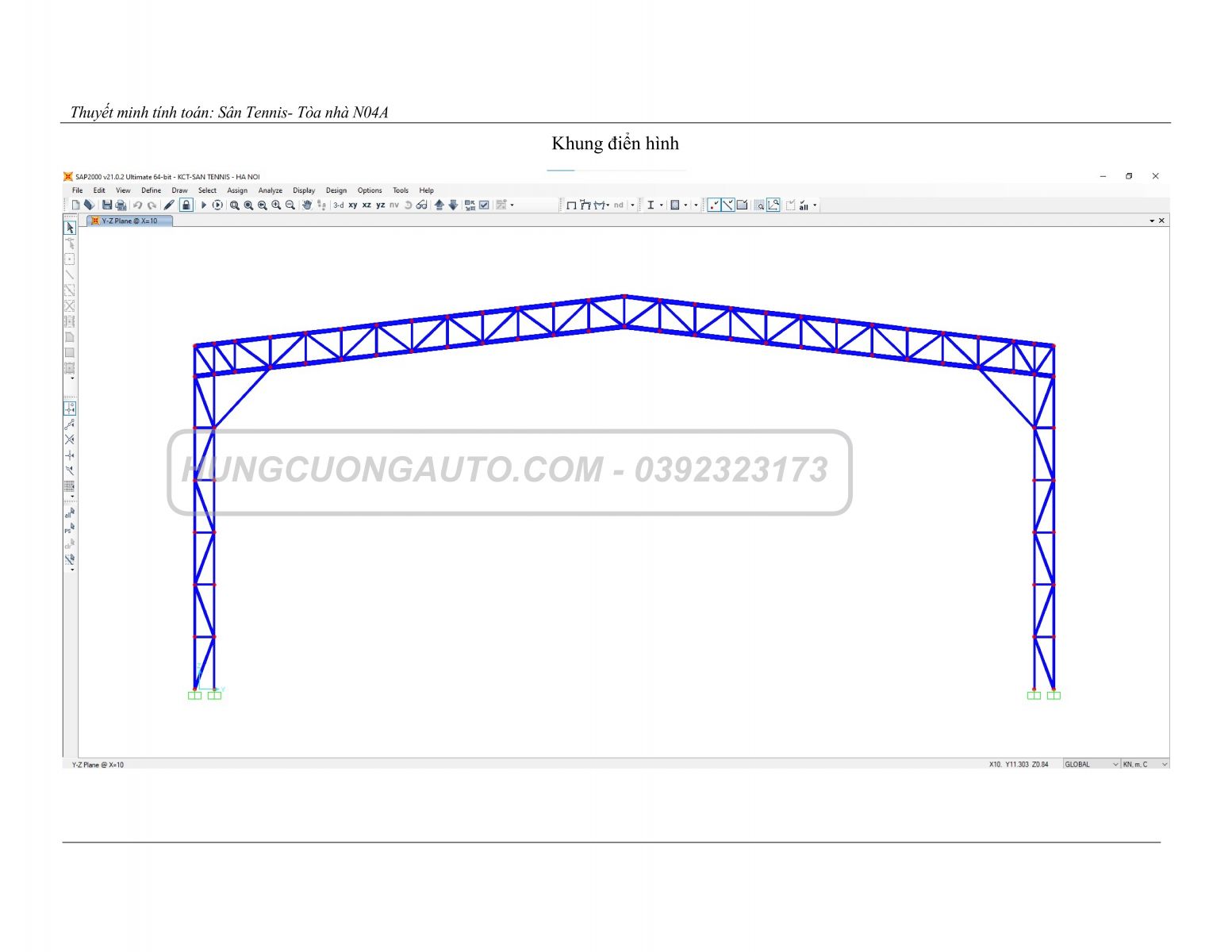Image resolution: width=1232 pixels, height=952 pixels.
Task: Select the pointer tool in left toolbar
Action: 70,228
